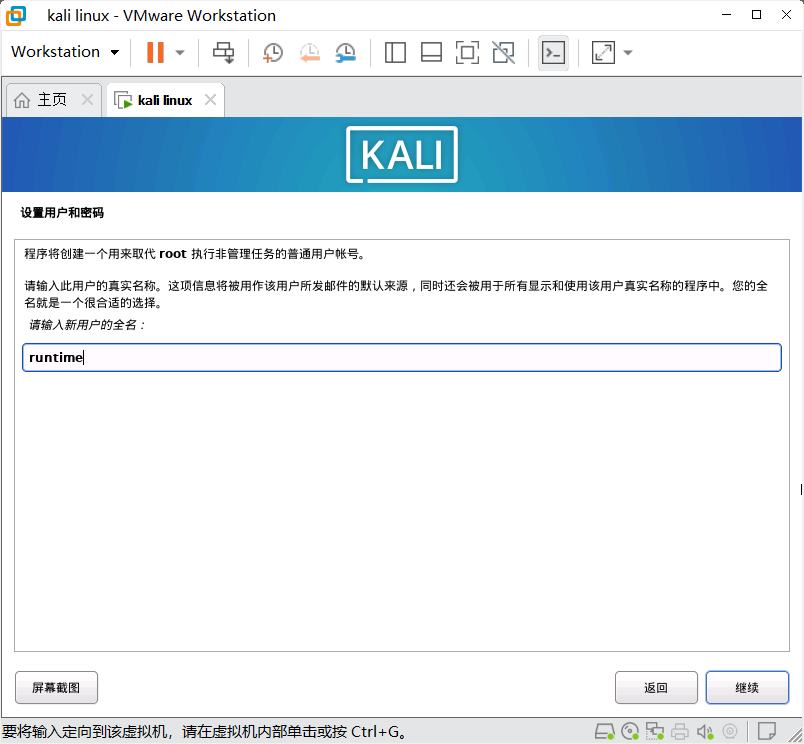Click the network adapter status icon

coord(655,731)
